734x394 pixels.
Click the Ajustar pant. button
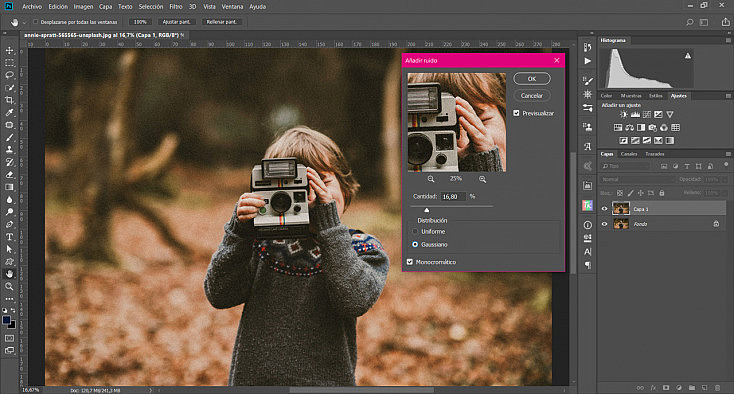(176, 22)
